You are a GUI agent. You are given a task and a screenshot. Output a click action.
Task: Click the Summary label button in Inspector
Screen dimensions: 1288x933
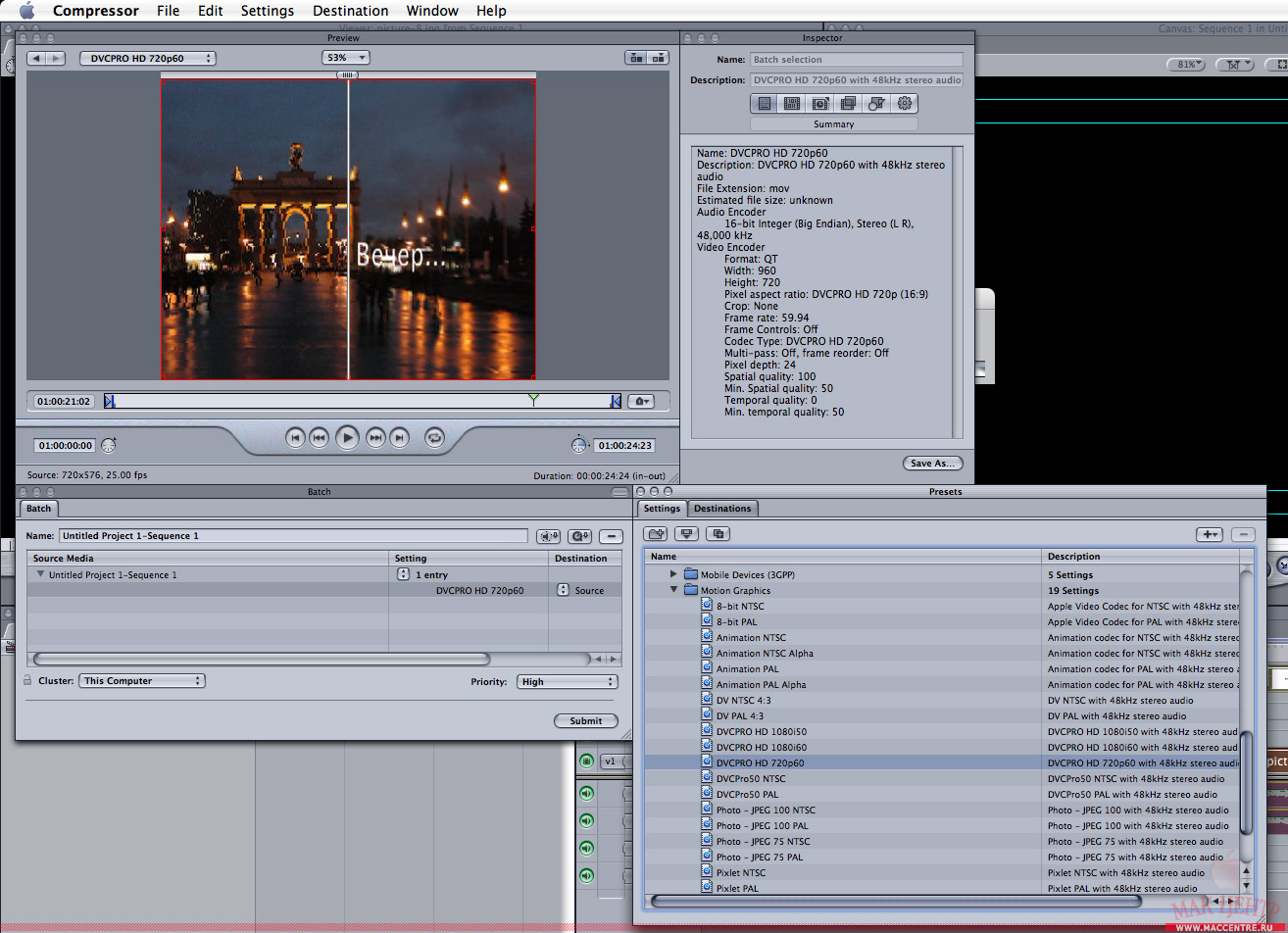click(834, 124)
